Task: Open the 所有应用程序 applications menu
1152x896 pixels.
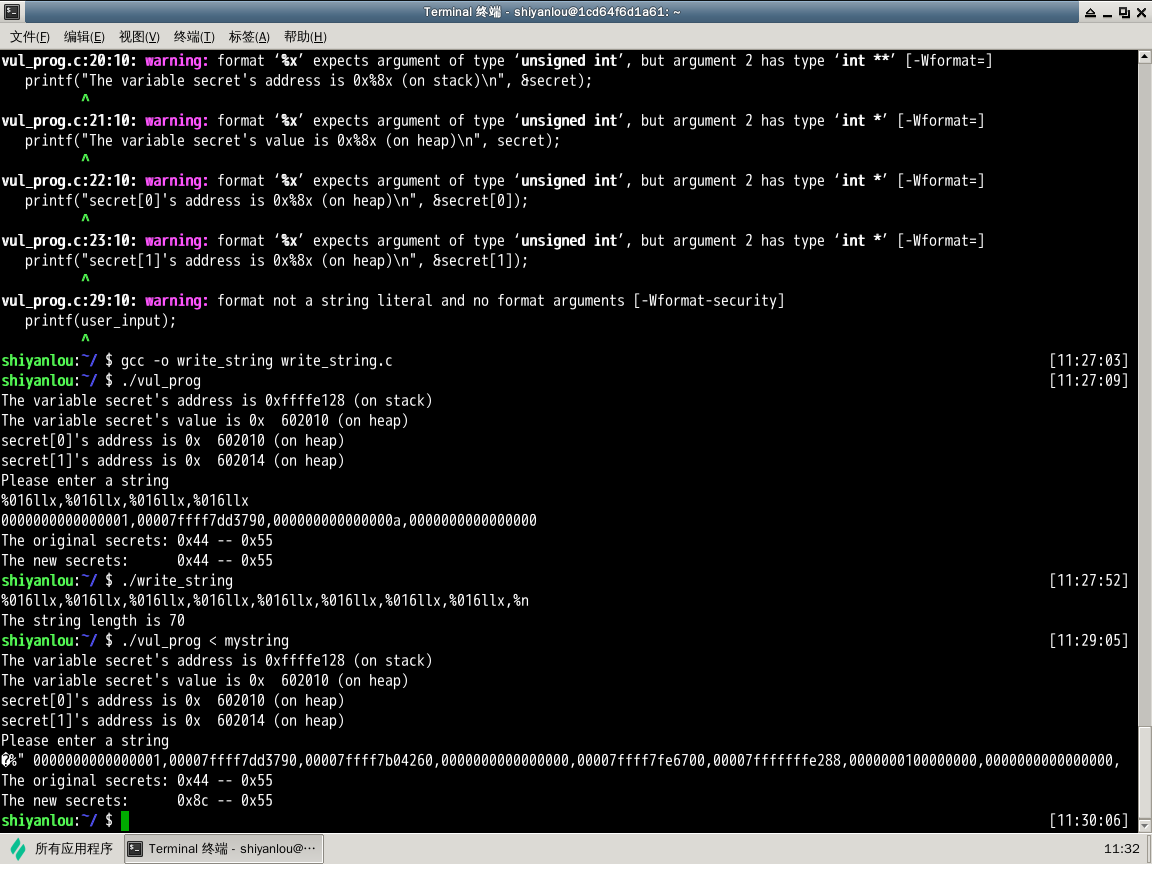Action: click(x=62, y=849)
